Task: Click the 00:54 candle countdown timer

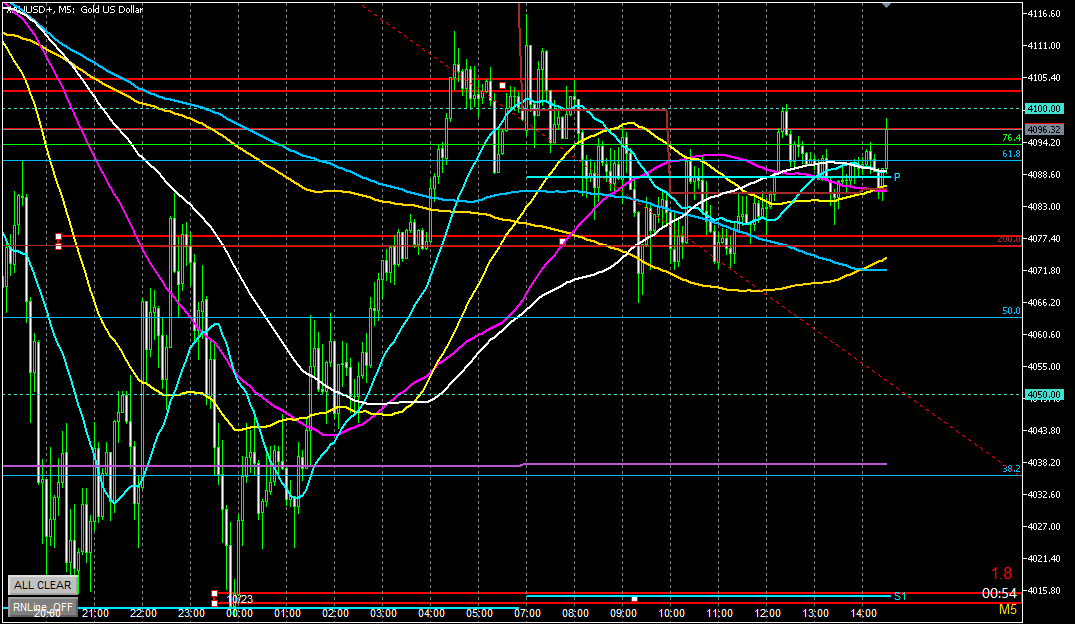Action: tap(1002, 591)
